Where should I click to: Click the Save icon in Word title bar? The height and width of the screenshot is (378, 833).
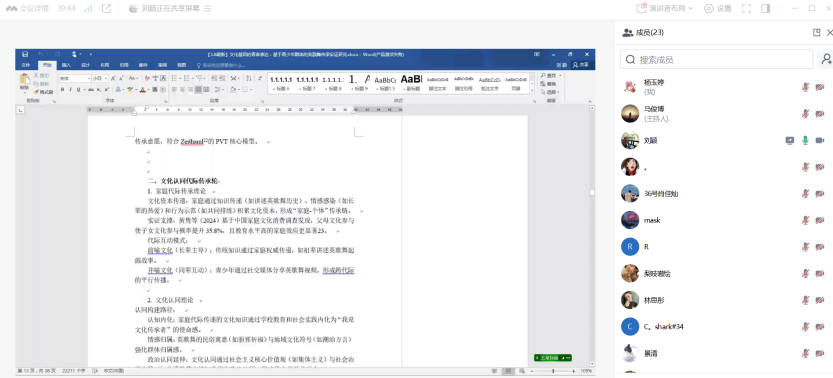[25, 54]
